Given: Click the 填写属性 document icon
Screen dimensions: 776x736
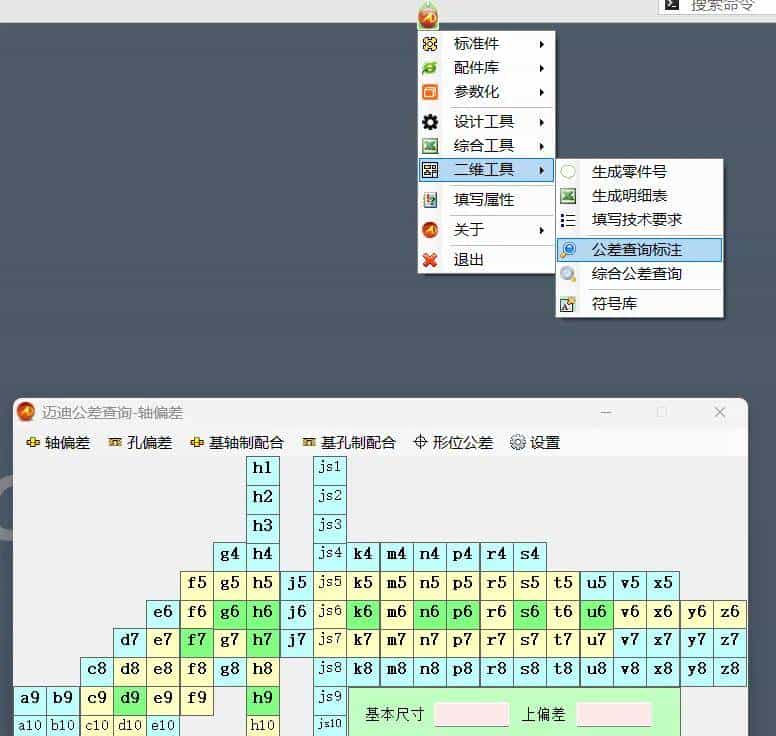Looking at the screenshot, I should click(430, 200).
